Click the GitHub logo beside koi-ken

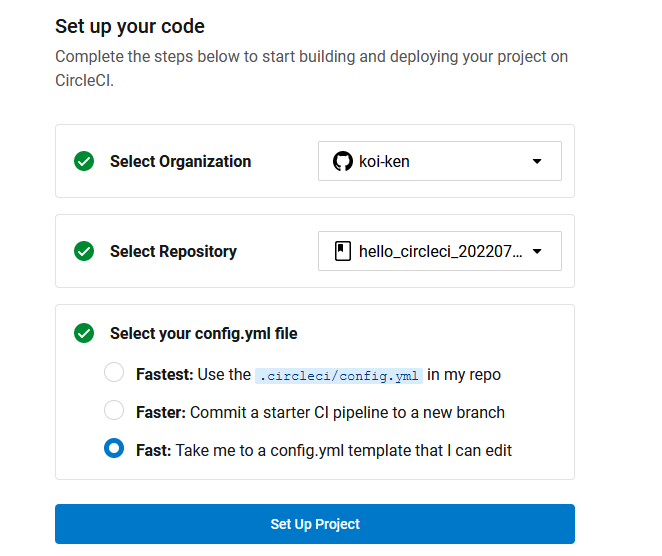click(342, 161)
